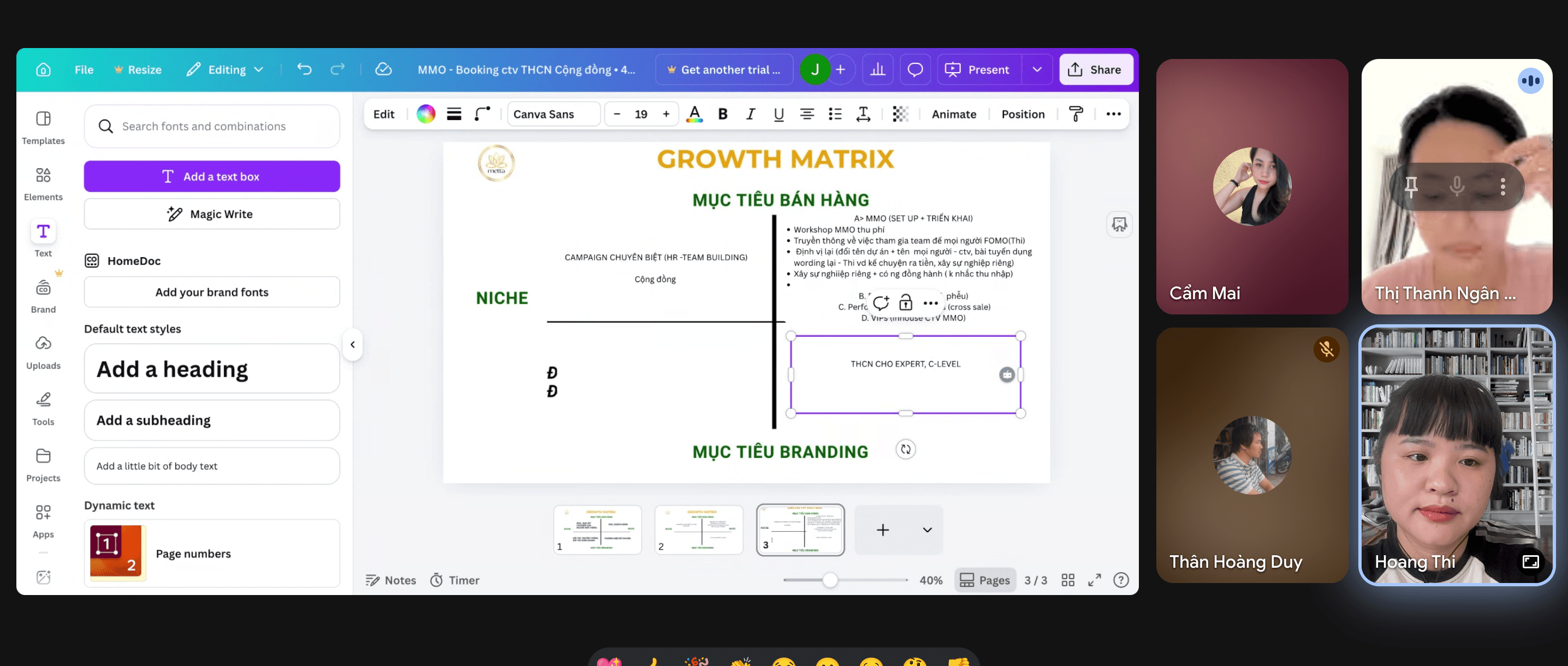Open the analytics chart icon

[x=878, y=70]
